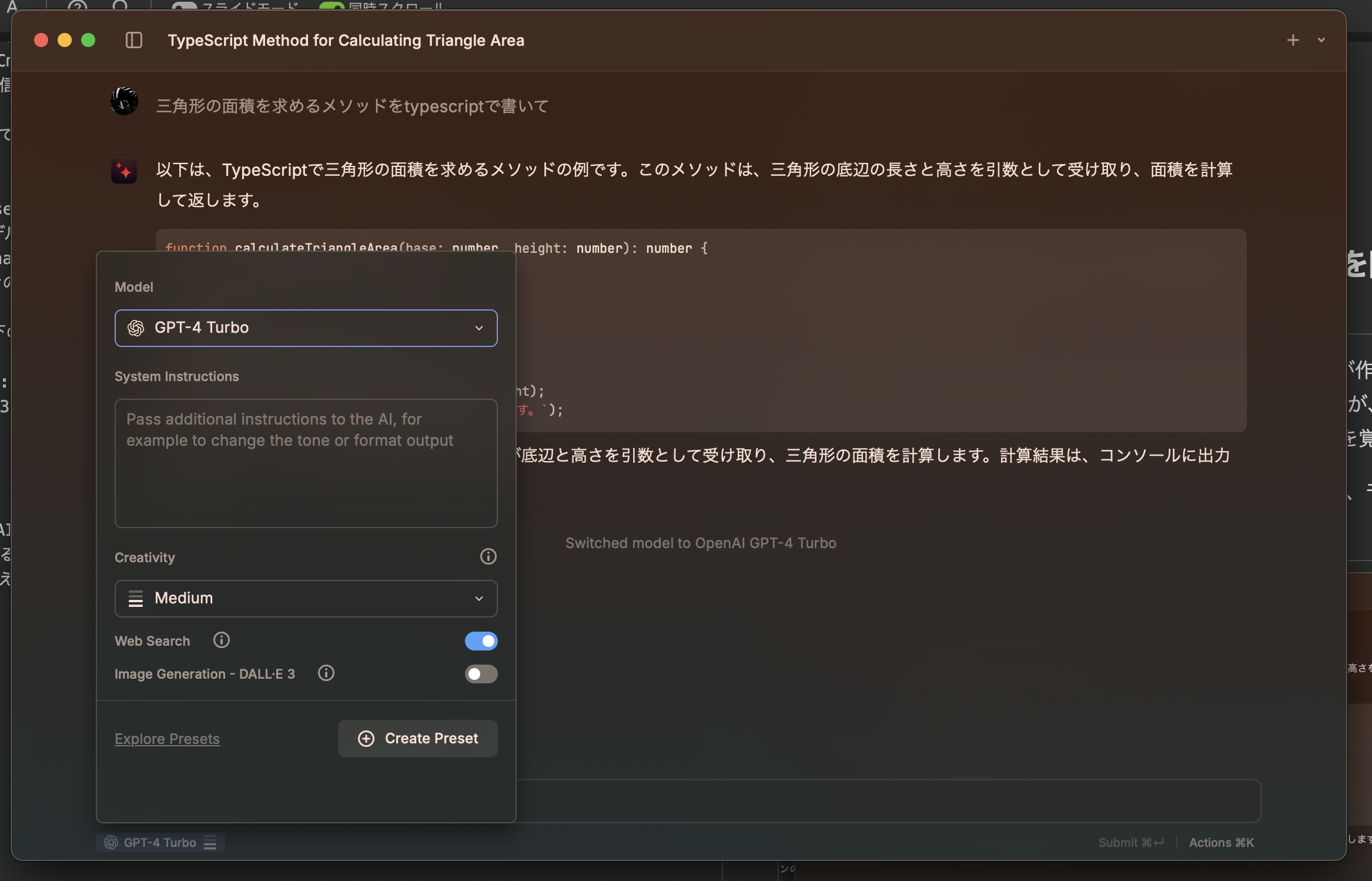Enable Image Generation DALL·E 3 toggle

(481, 674)
